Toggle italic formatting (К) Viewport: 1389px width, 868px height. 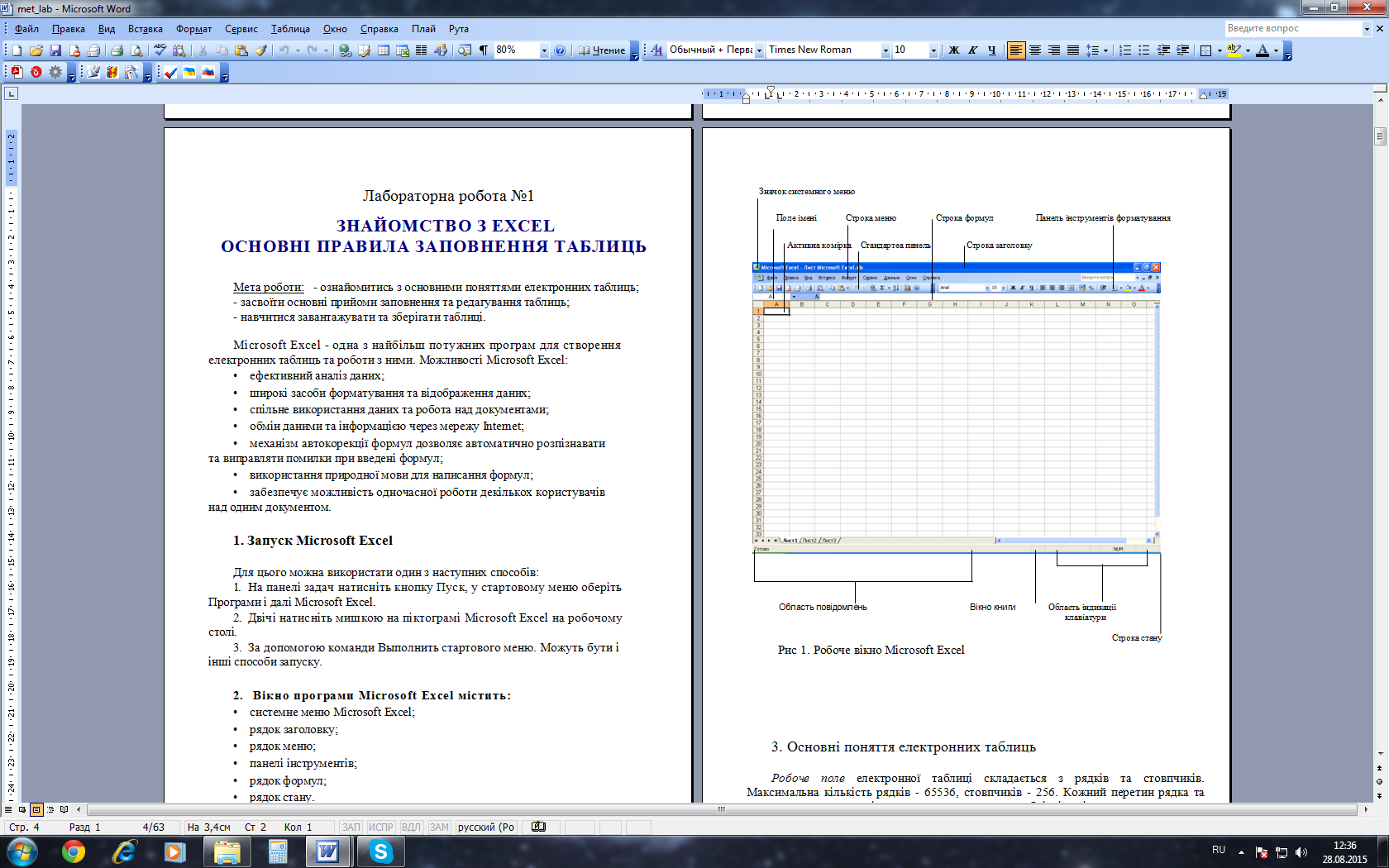coord(972,50)
